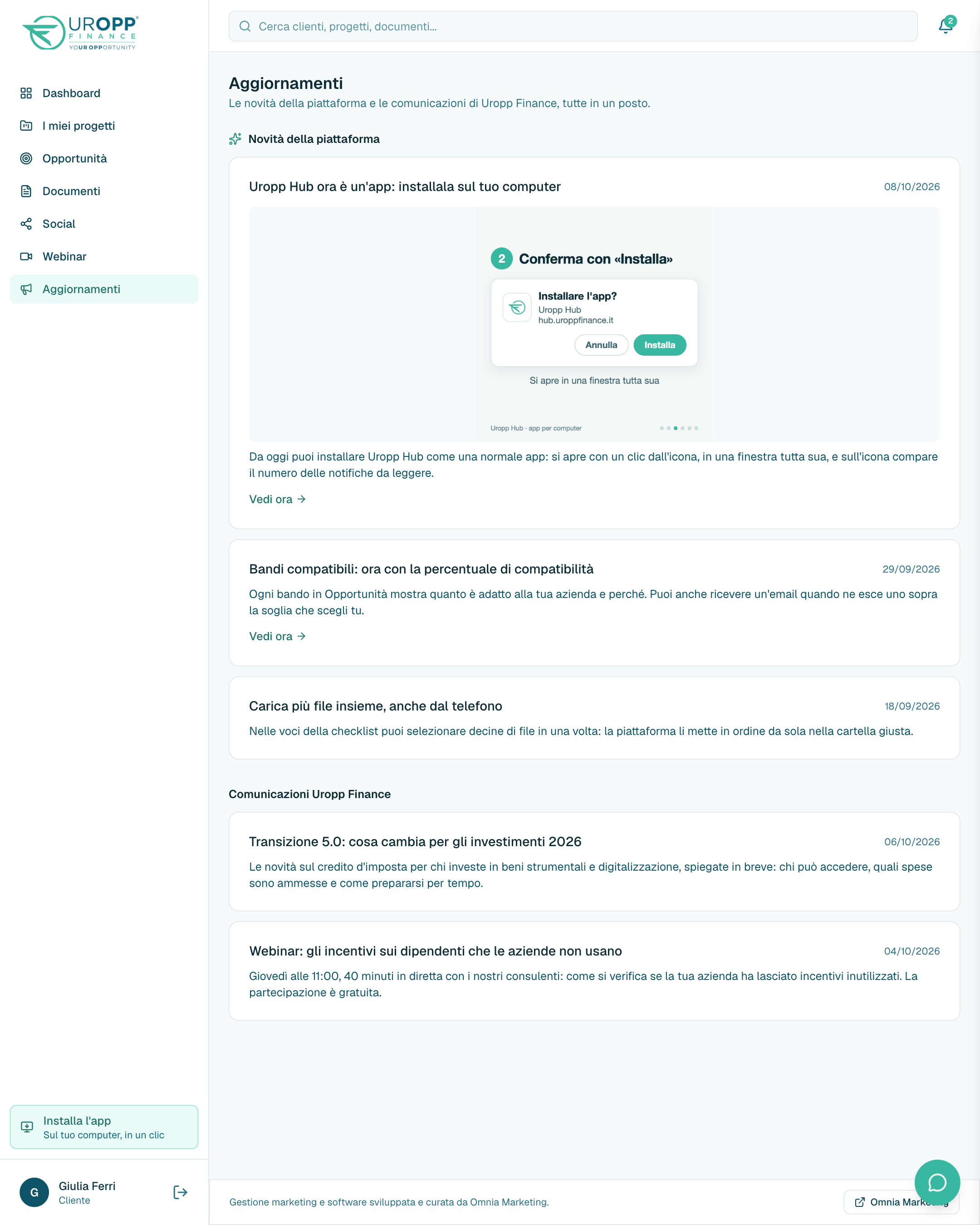
Task: Open the notifications bell icon
Action: click(946, 25)
